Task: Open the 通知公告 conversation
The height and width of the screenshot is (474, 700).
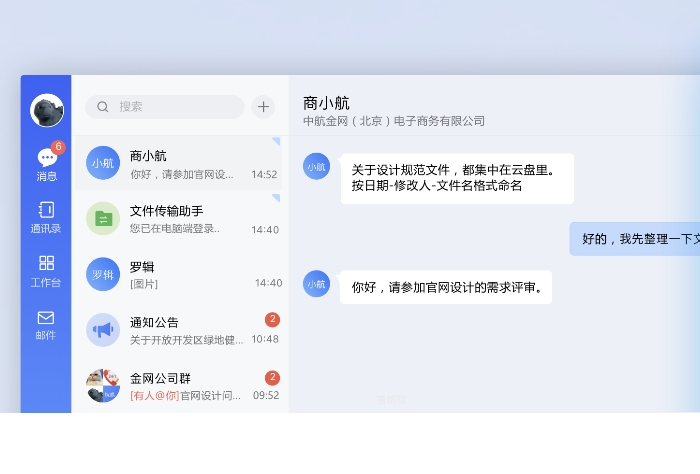Action: tap(179, 330)
